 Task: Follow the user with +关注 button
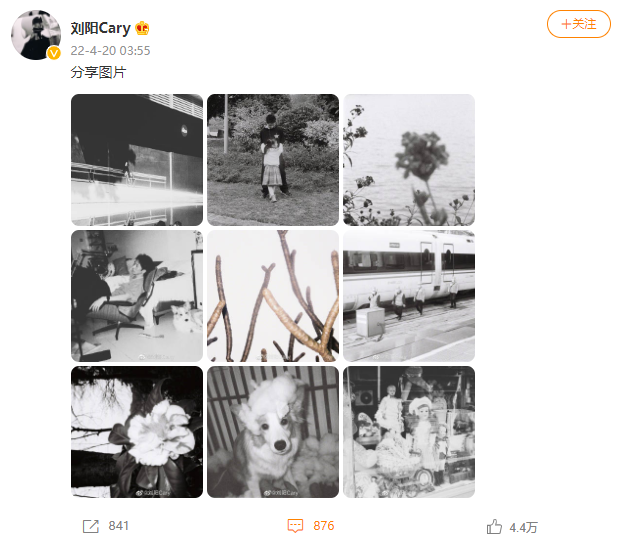tap(578, 24)
